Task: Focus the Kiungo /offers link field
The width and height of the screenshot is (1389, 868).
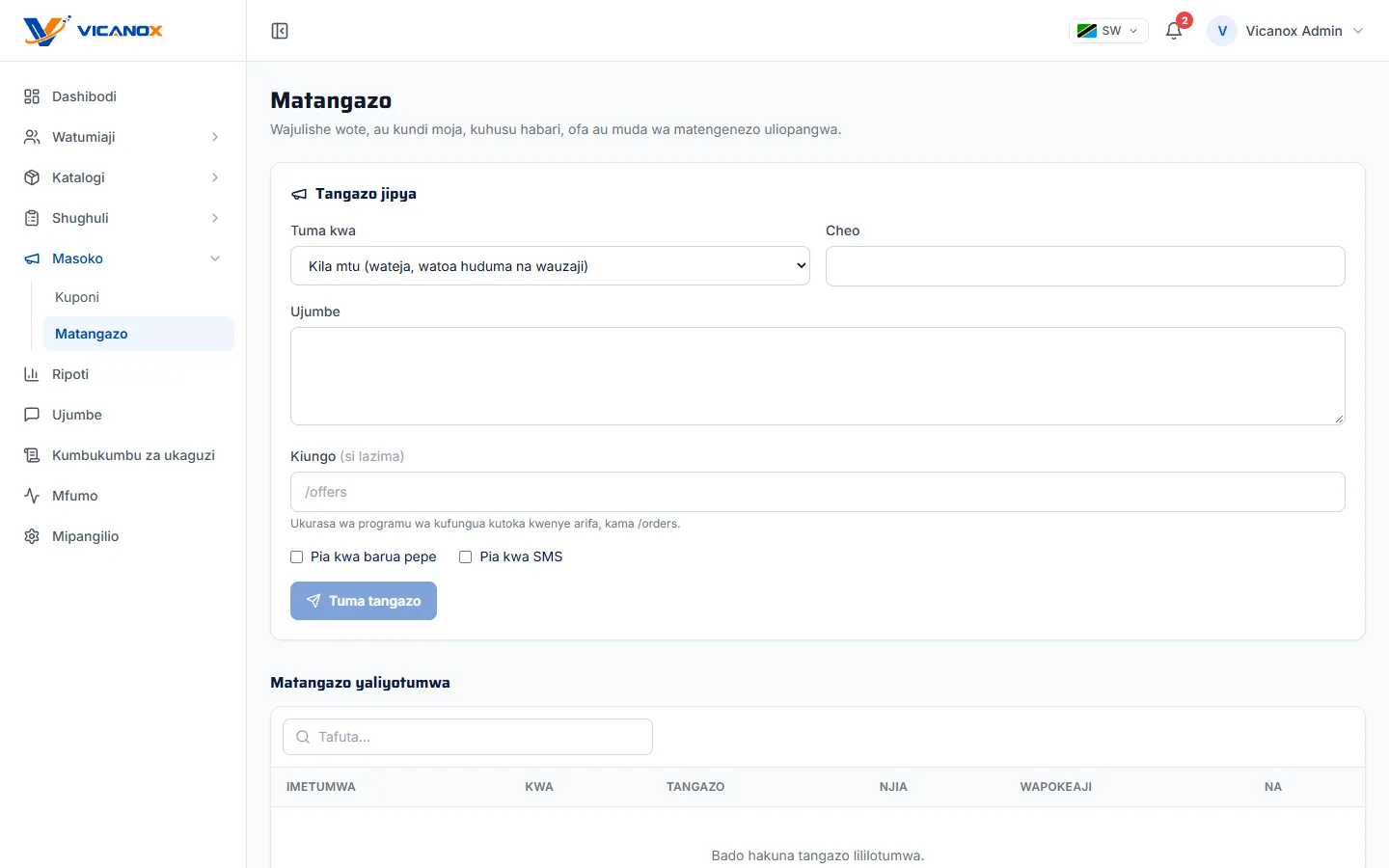Action: [818, 492]
